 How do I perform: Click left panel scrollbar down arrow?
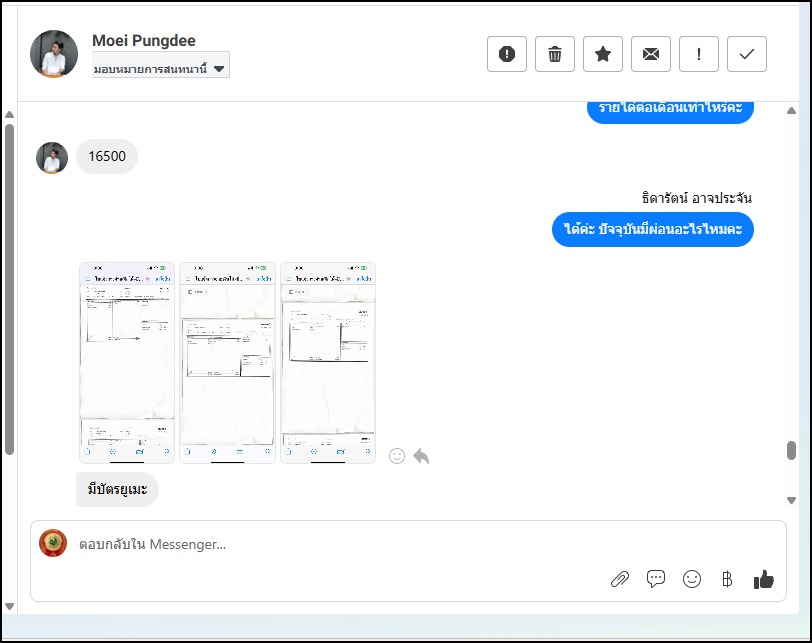click(9, 606)
